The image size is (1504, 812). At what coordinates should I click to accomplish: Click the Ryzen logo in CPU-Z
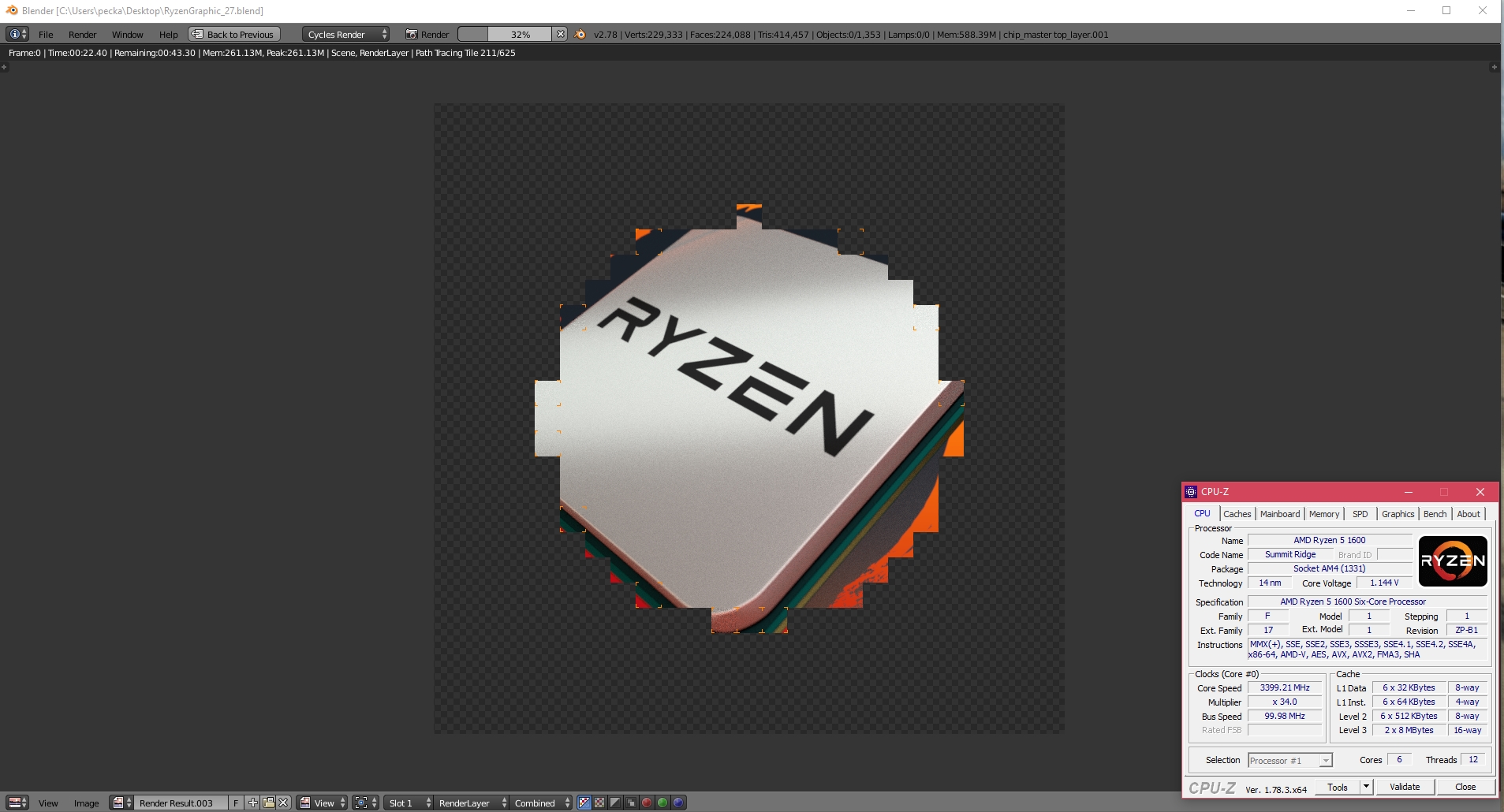click(1452, 561)
